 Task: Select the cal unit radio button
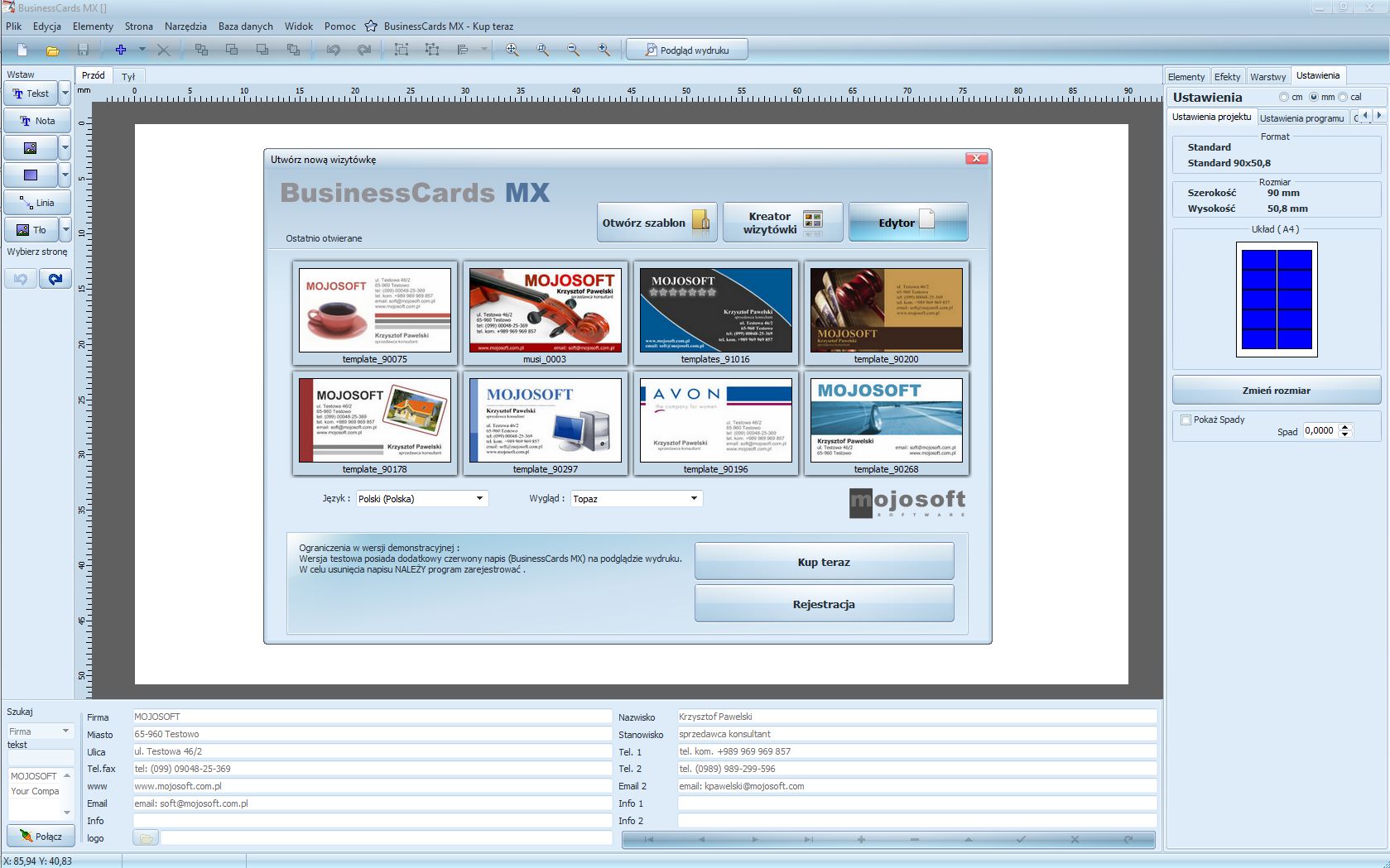click(x=1343, y=97)
